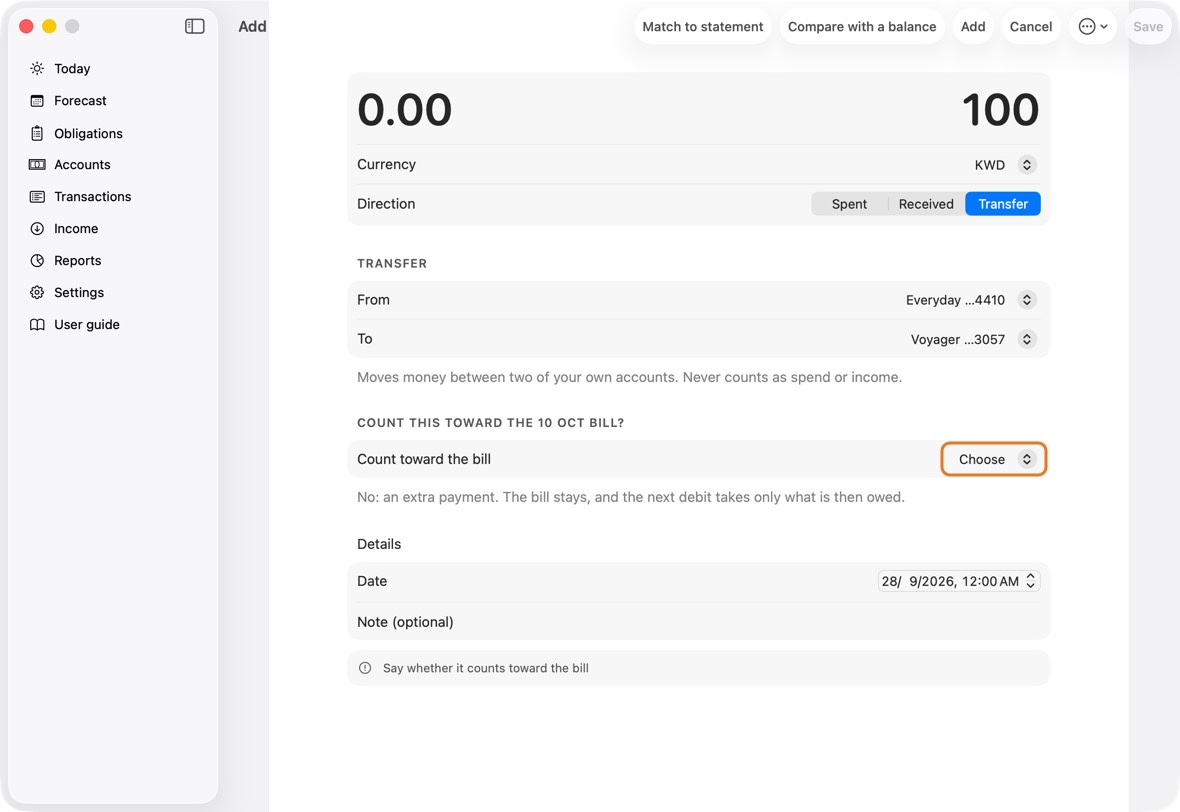Click the large 0.00 amount text
The width and height of the screenshot is (1180, 812).
tap(405, 110)
